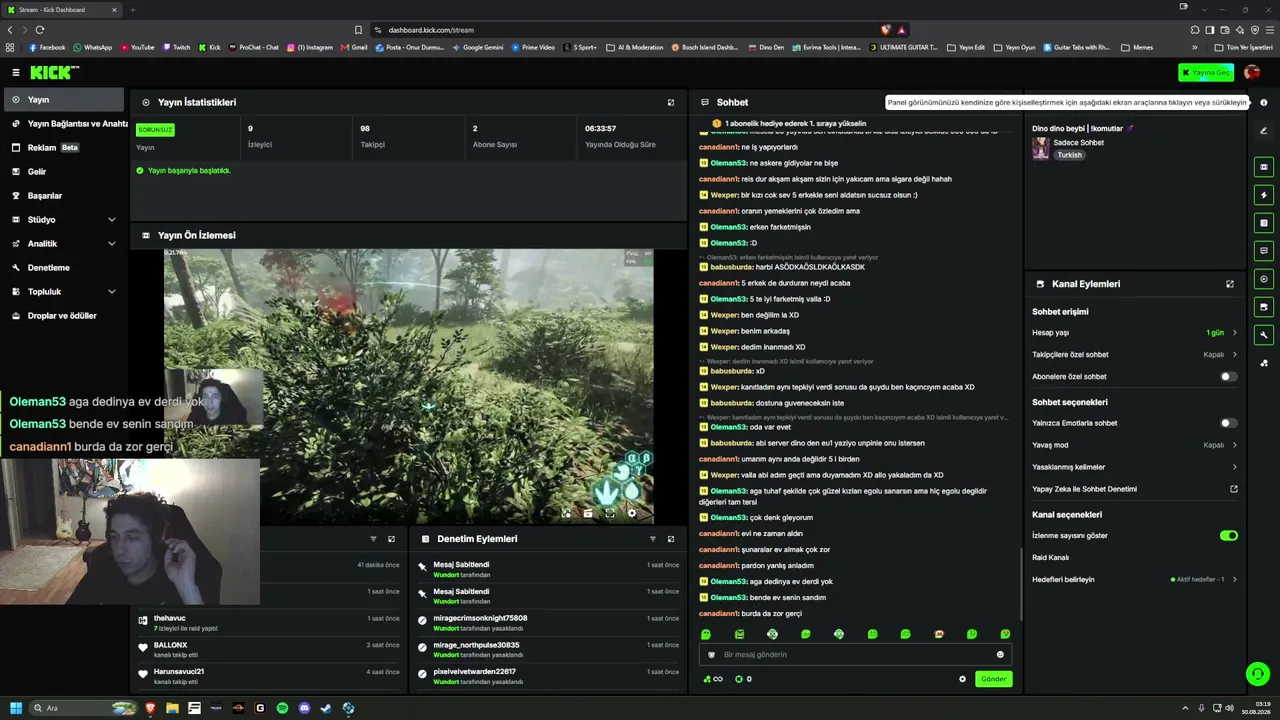The image size is (1280, 720).
Task: Maximize the Yayın İstatistikleri panel
Action: pos(671,102)
